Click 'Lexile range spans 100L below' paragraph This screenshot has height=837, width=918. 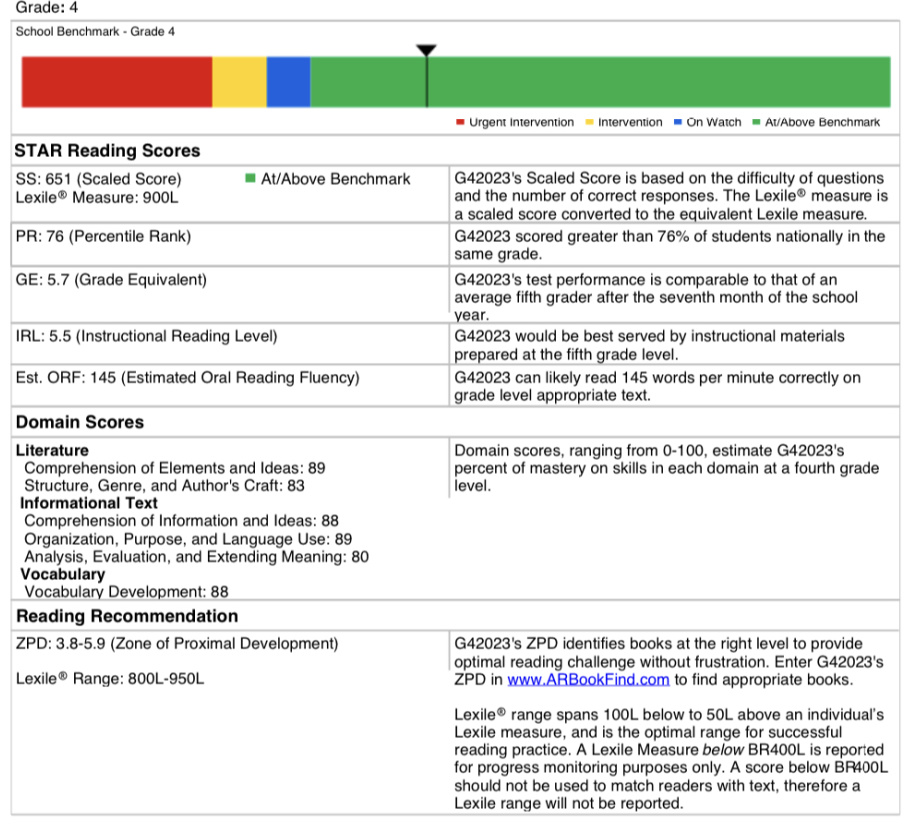coord(671,759)
